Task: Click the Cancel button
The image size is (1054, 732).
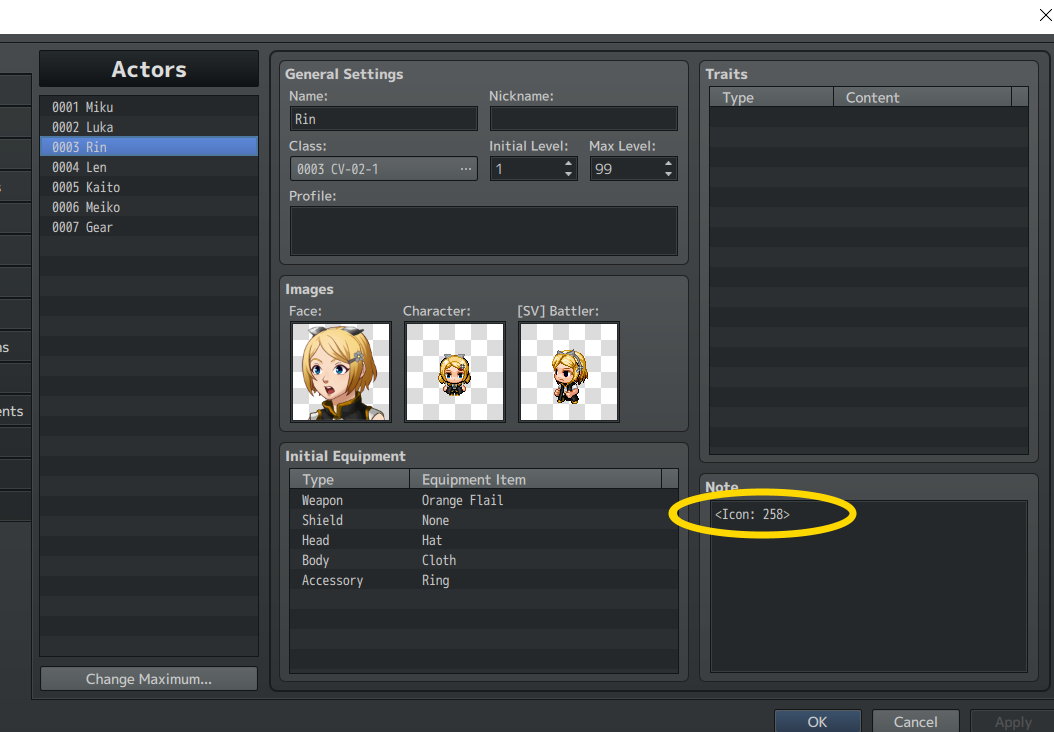Action: coord(916,721)
